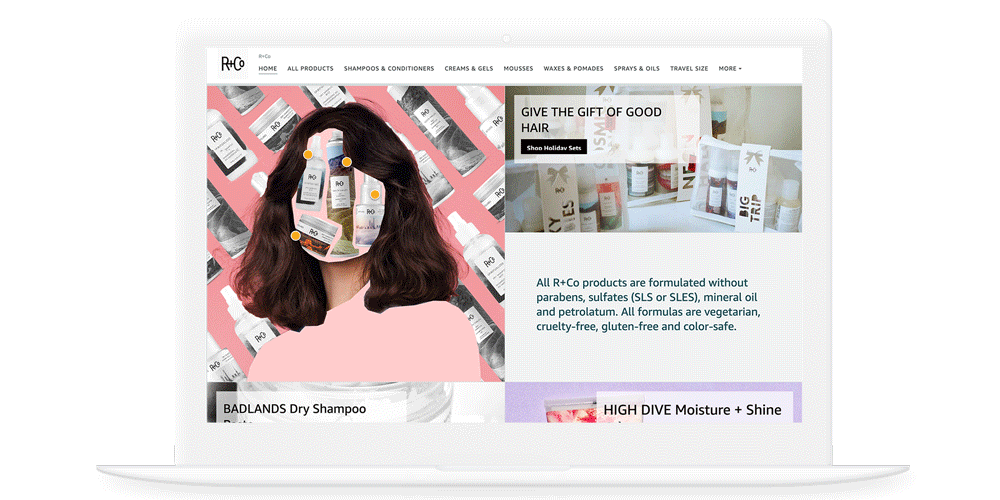This screenshot has height=500, width=1000.
Task: Click the BIG TRIP gift box image
Action: point(754,190)
